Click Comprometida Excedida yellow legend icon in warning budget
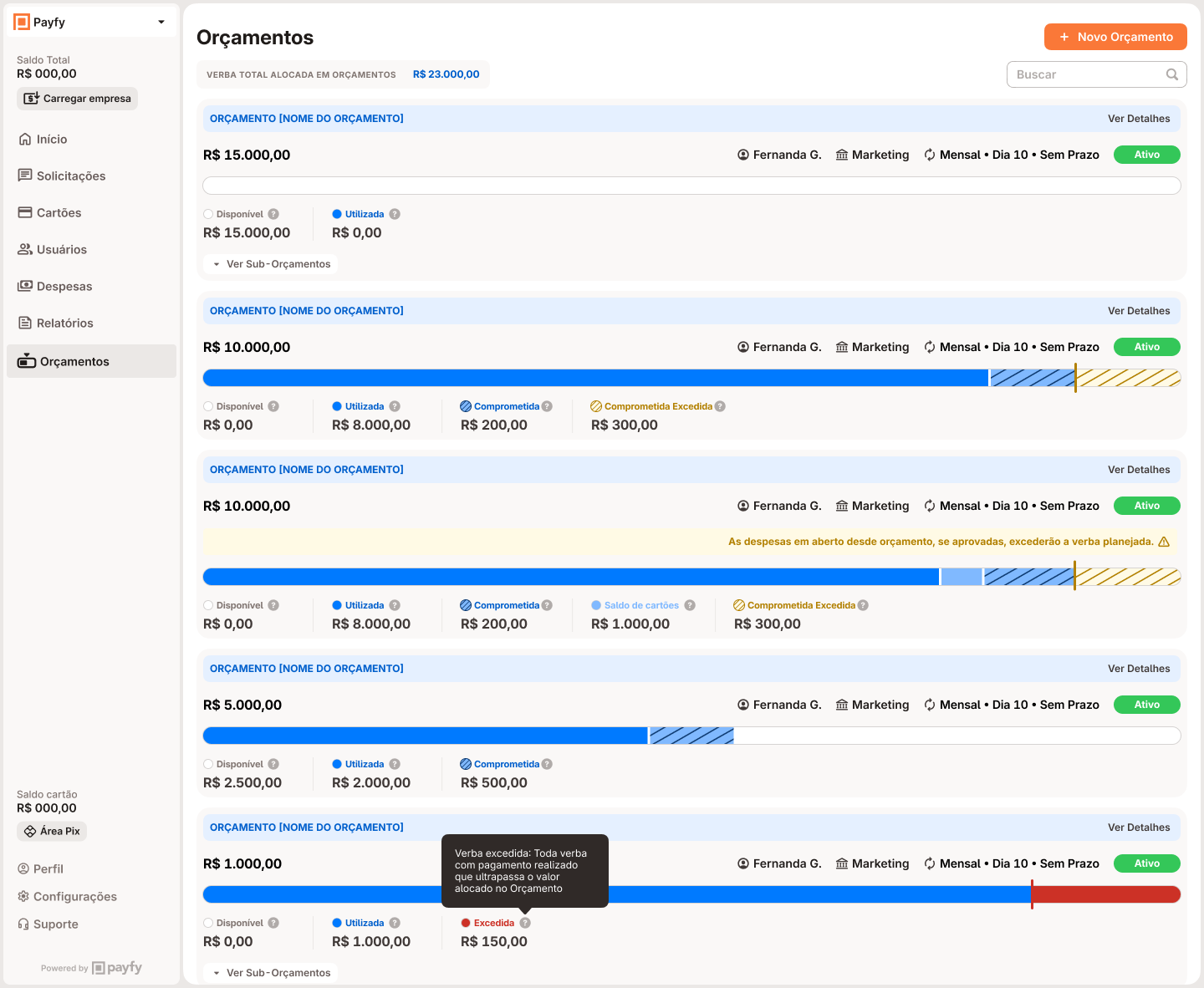The width and height of the screenshot is (1204, 988). [739, 605]
